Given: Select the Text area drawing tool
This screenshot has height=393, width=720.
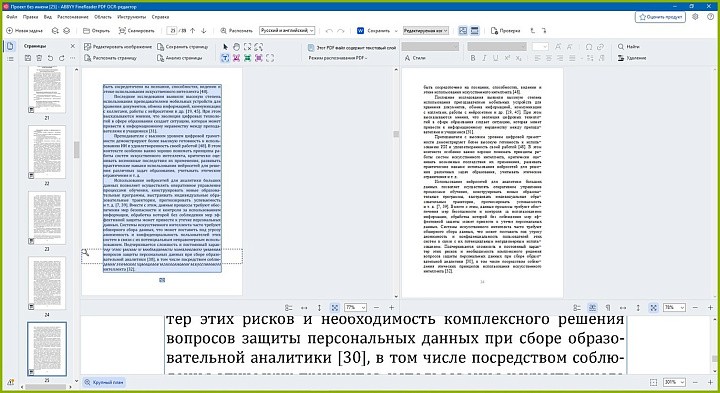Looking at the screenshot, I should point(225,58).
